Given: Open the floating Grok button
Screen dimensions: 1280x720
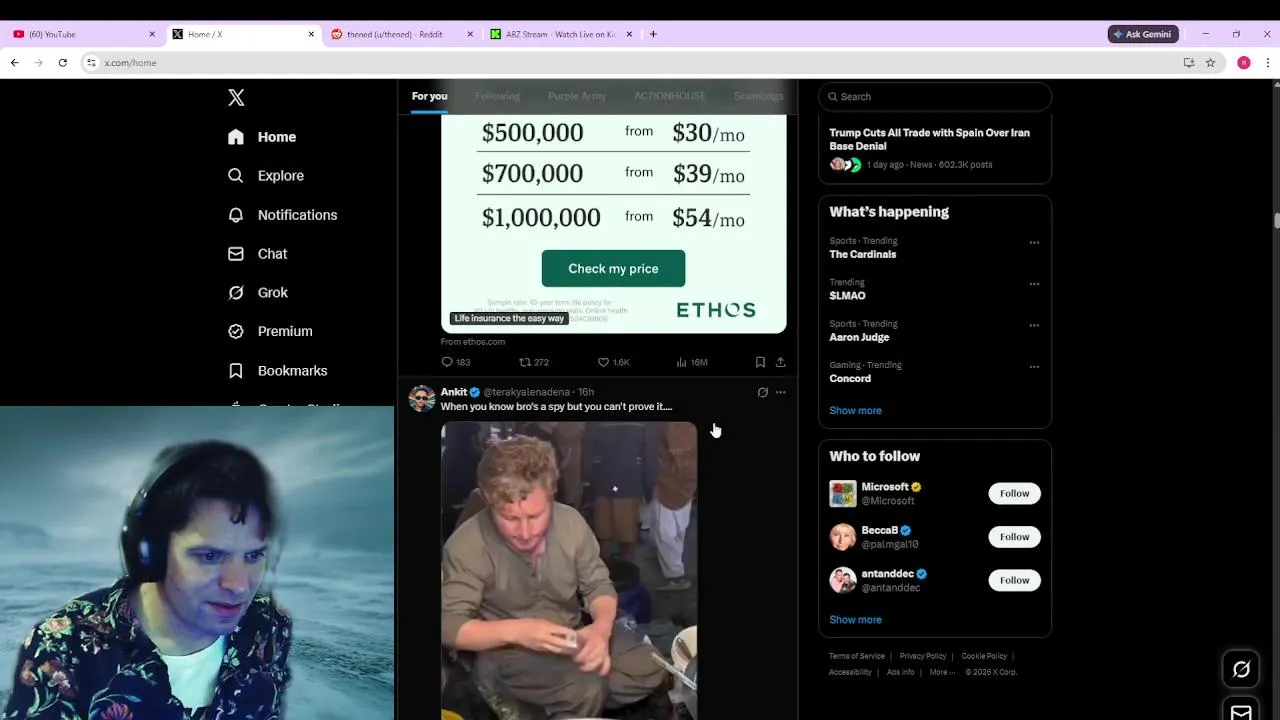Looking at the screenshot, I should coord(1241,669).
